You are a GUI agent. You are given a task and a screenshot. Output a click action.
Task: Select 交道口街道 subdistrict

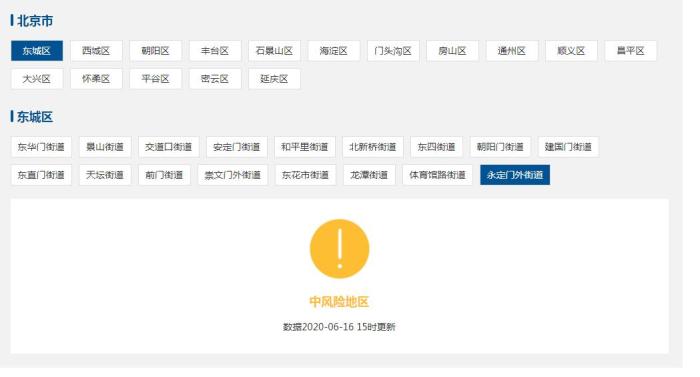[x=168, y=147]
